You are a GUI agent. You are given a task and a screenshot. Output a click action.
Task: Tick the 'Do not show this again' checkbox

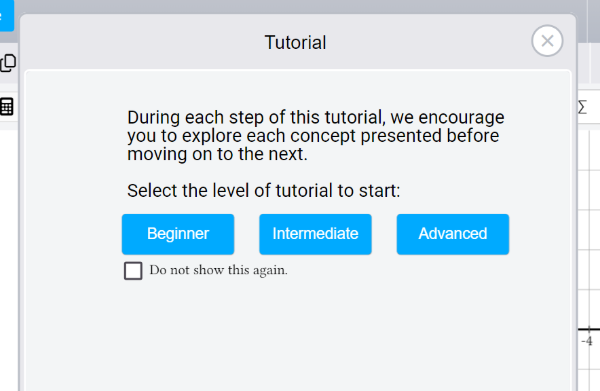click(133, 270)
